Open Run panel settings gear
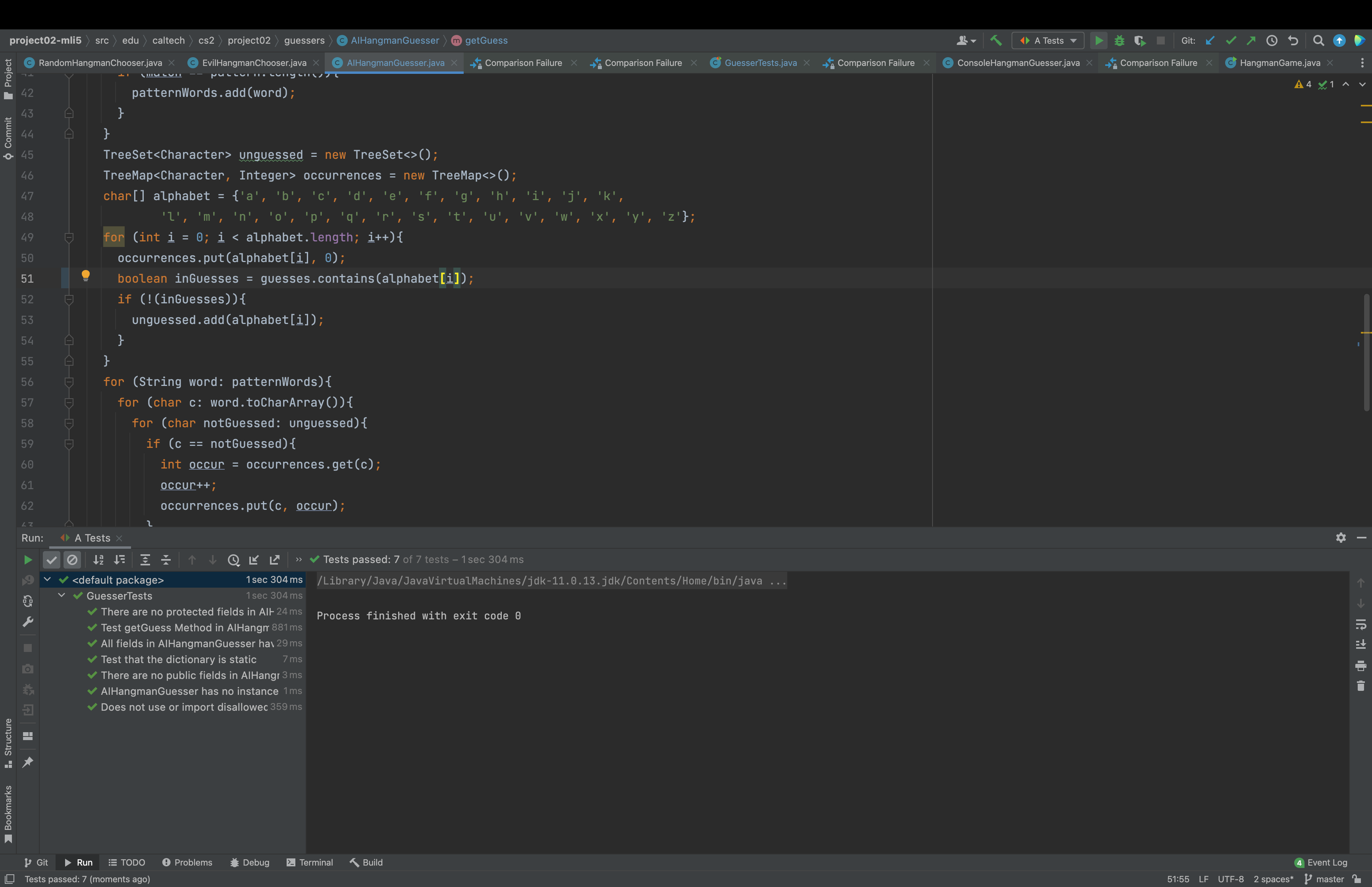 (x=1341, y=537)
